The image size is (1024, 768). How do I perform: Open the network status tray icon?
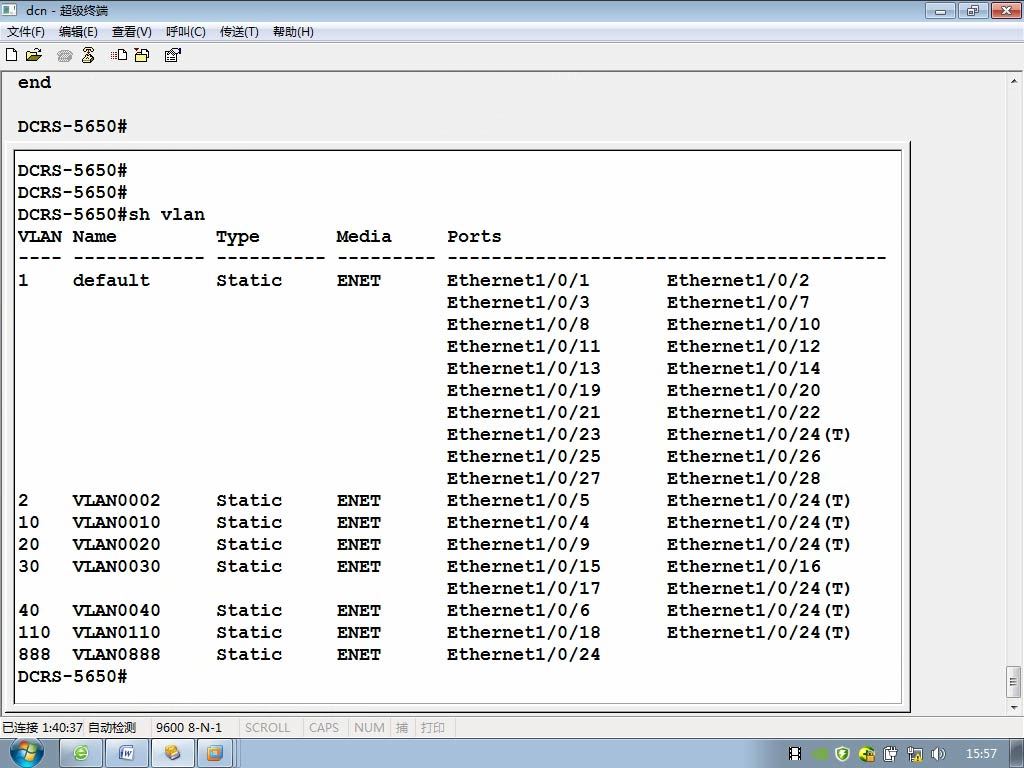[914, 754]
